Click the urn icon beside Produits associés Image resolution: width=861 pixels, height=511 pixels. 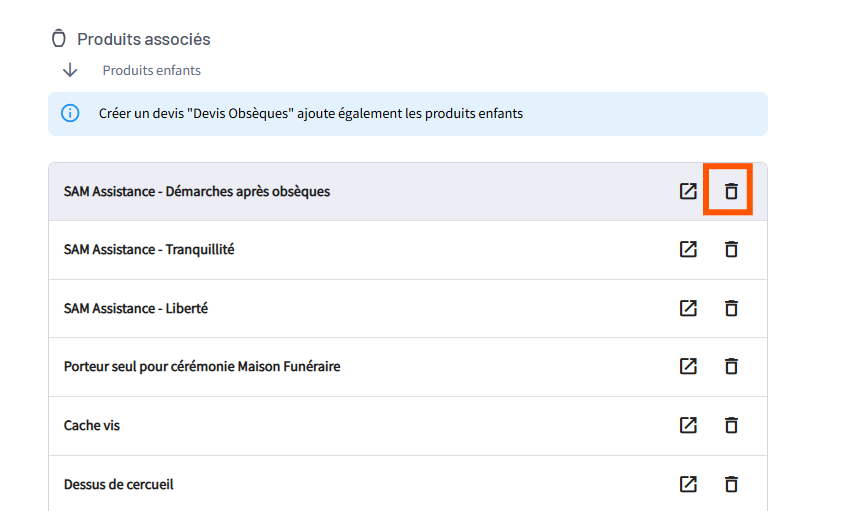pos(59,38)
